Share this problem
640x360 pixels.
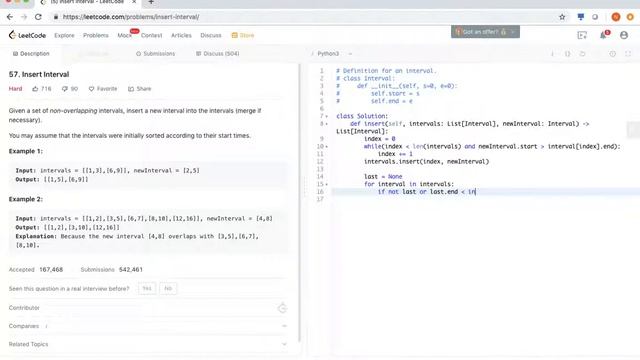pyautogui.click(x=140, y=89)
